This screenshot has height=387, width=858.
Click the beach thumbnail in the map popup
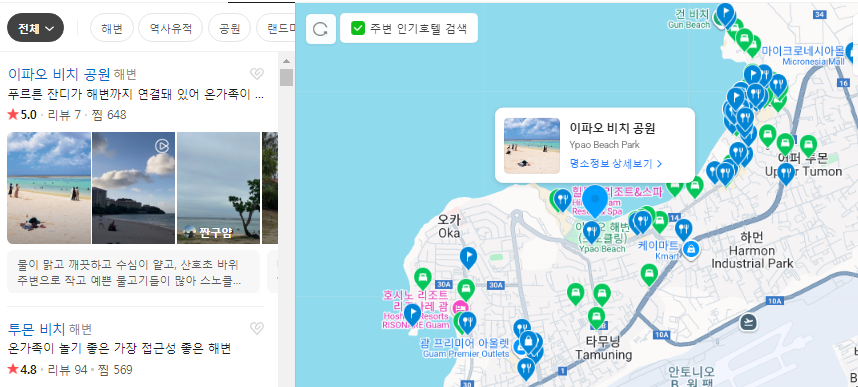(x=532, y=146)
